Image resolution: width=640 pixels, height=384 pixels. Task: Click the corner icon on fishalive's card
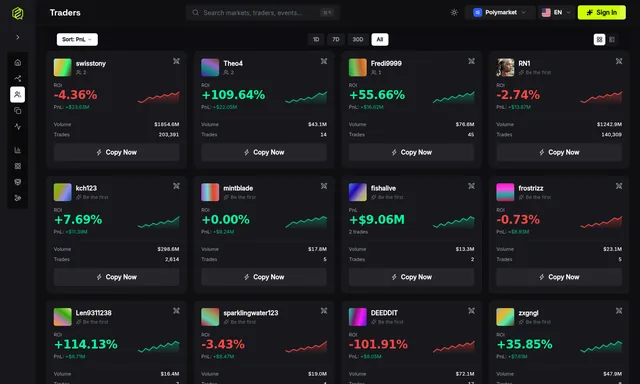[x=471, y=186]
